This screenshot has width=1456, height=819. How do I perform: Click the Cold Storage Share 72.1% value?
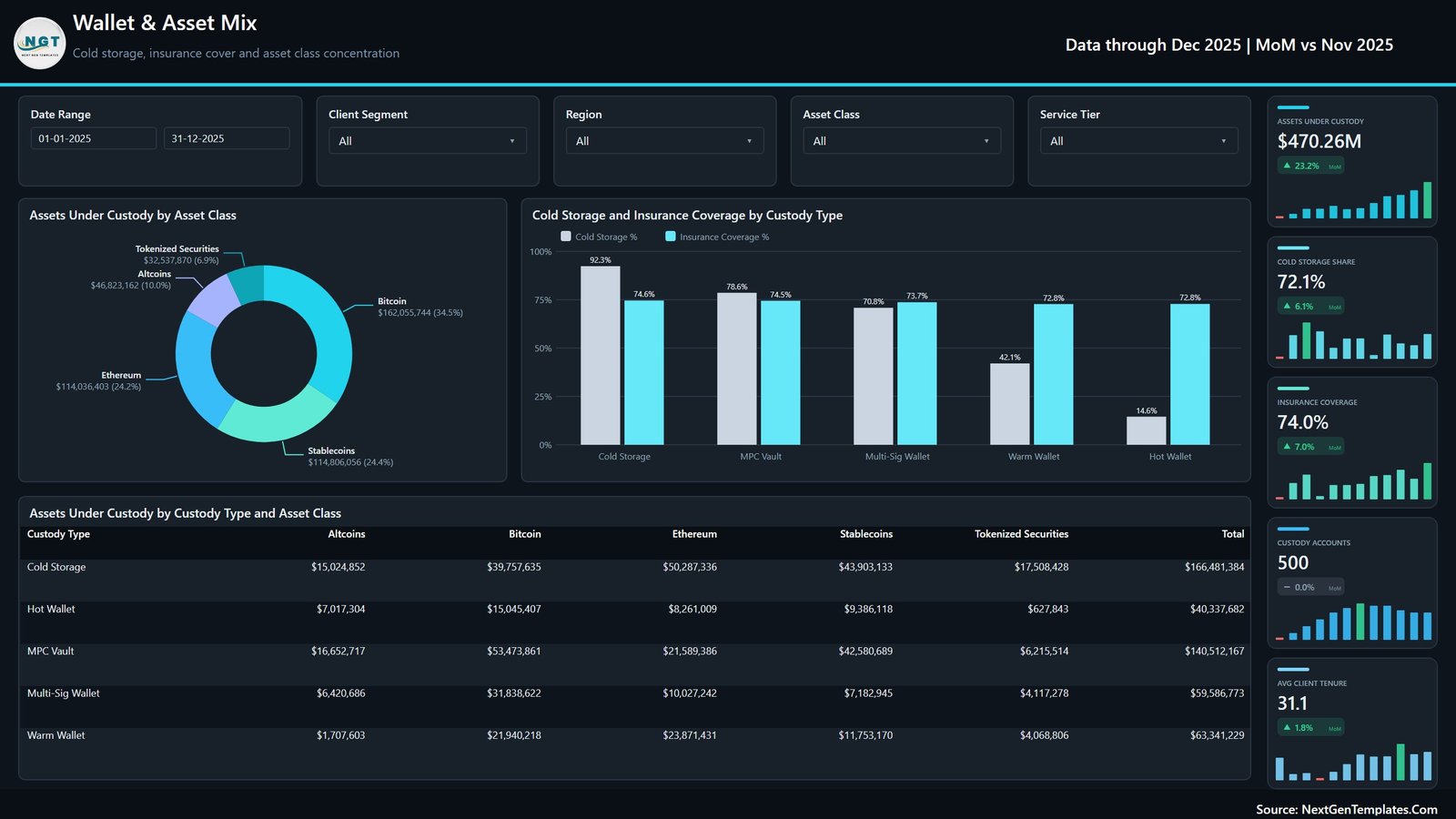[1301, 282]
